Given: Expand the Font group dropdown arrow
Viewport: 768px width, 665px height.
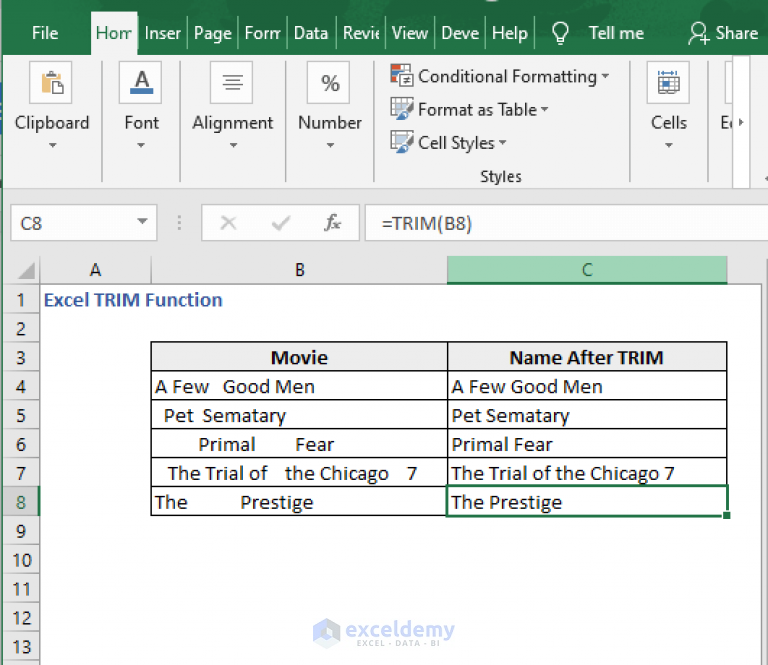Looking at the screenshot, I should (141, 145).
